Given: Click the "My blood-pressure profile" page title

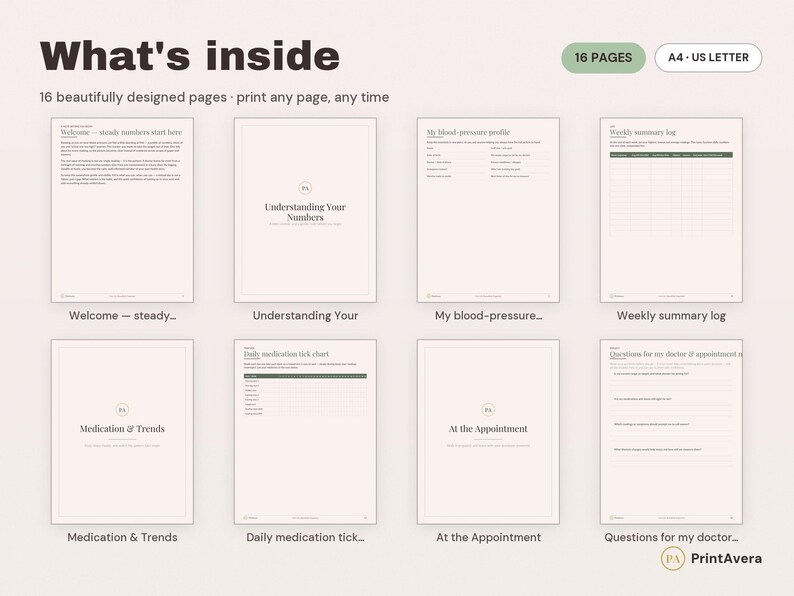Looking at the screenshot, I should click(468, 132).
